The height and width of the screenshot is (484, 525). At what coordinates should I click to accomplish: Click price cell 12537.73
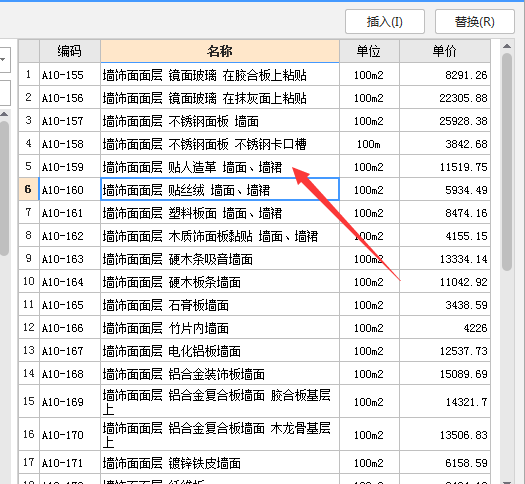(445, 351)
